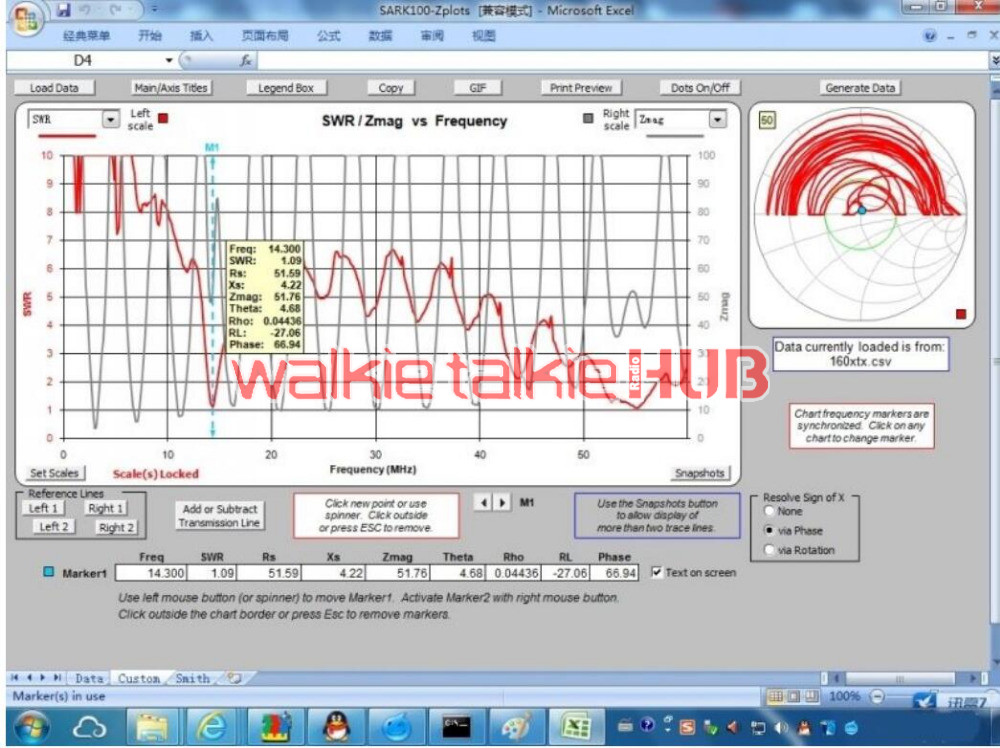Open the file explorer folder on taskbar

(x=151, y=728)
